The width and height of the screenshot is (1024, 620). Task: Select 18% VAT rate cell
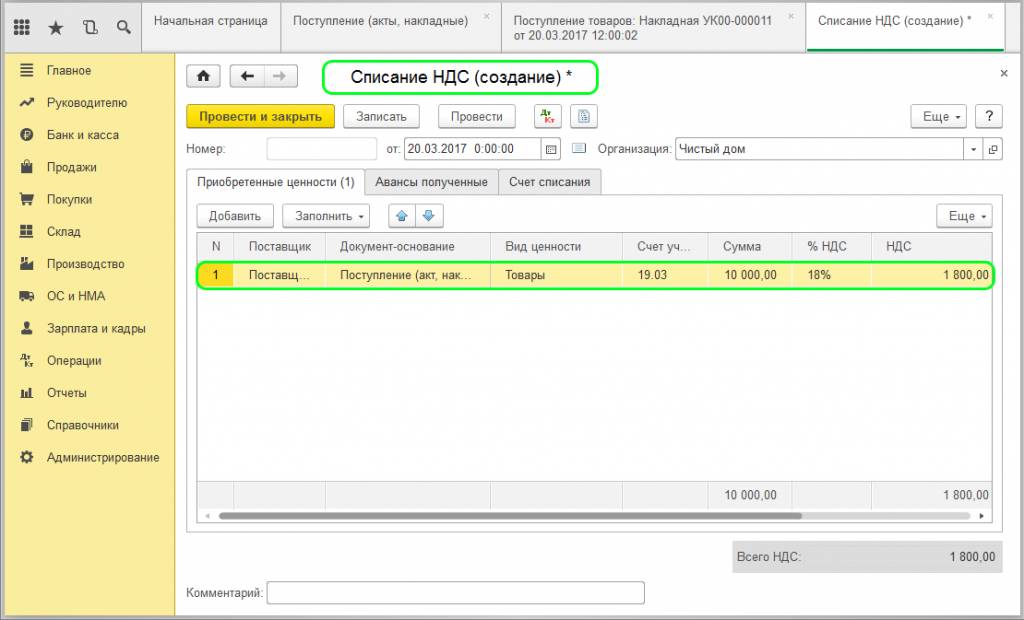pos(831,275)
